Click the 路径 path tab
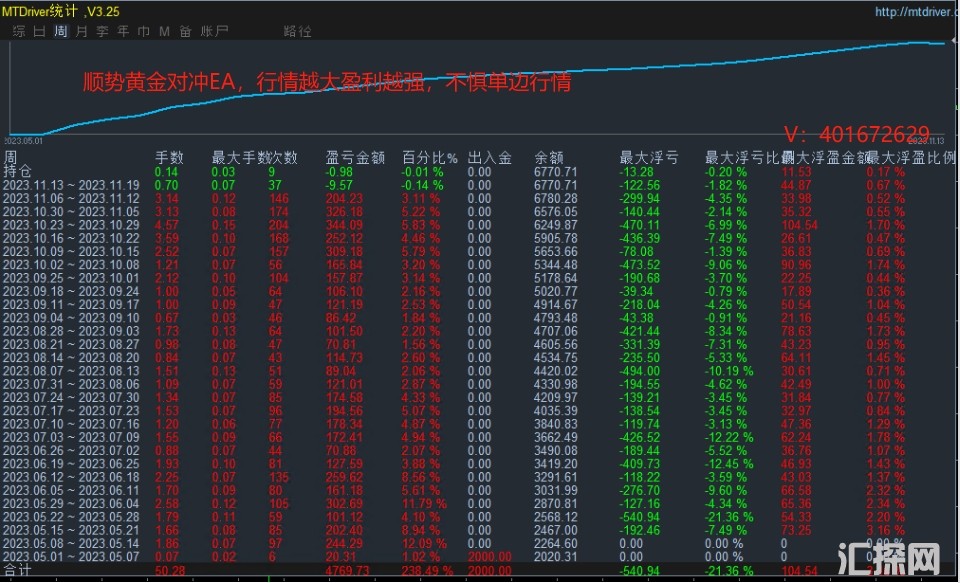 point(297,31)
